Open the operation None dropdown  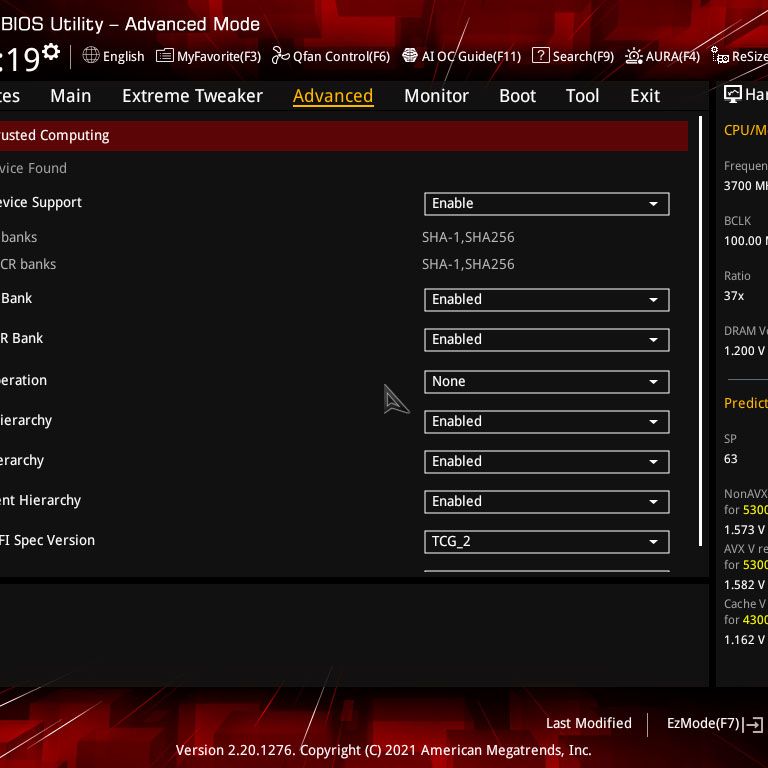tap(547, 382)
